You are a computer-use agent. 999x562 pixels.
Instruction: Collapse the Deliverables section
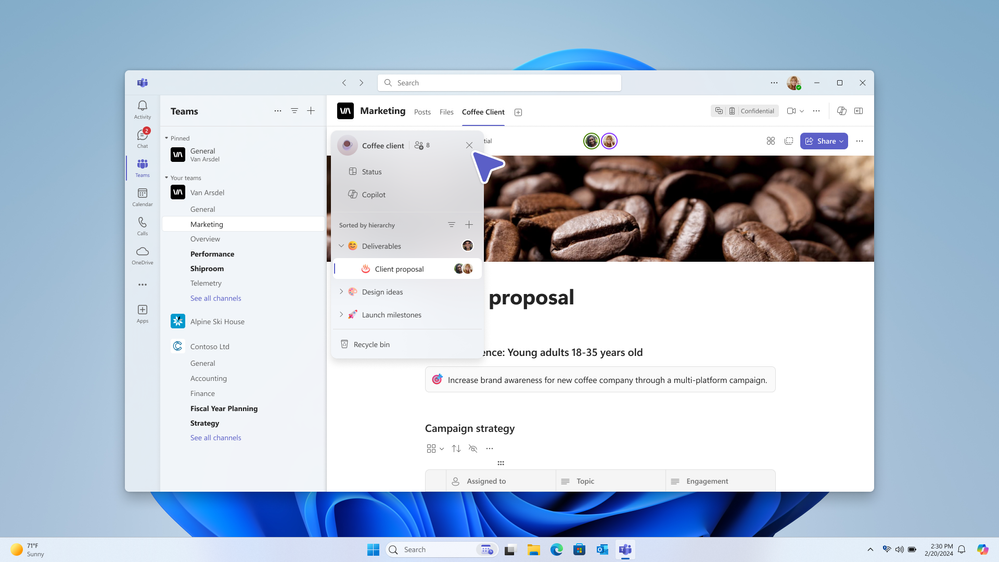click(x=341, y=246)
